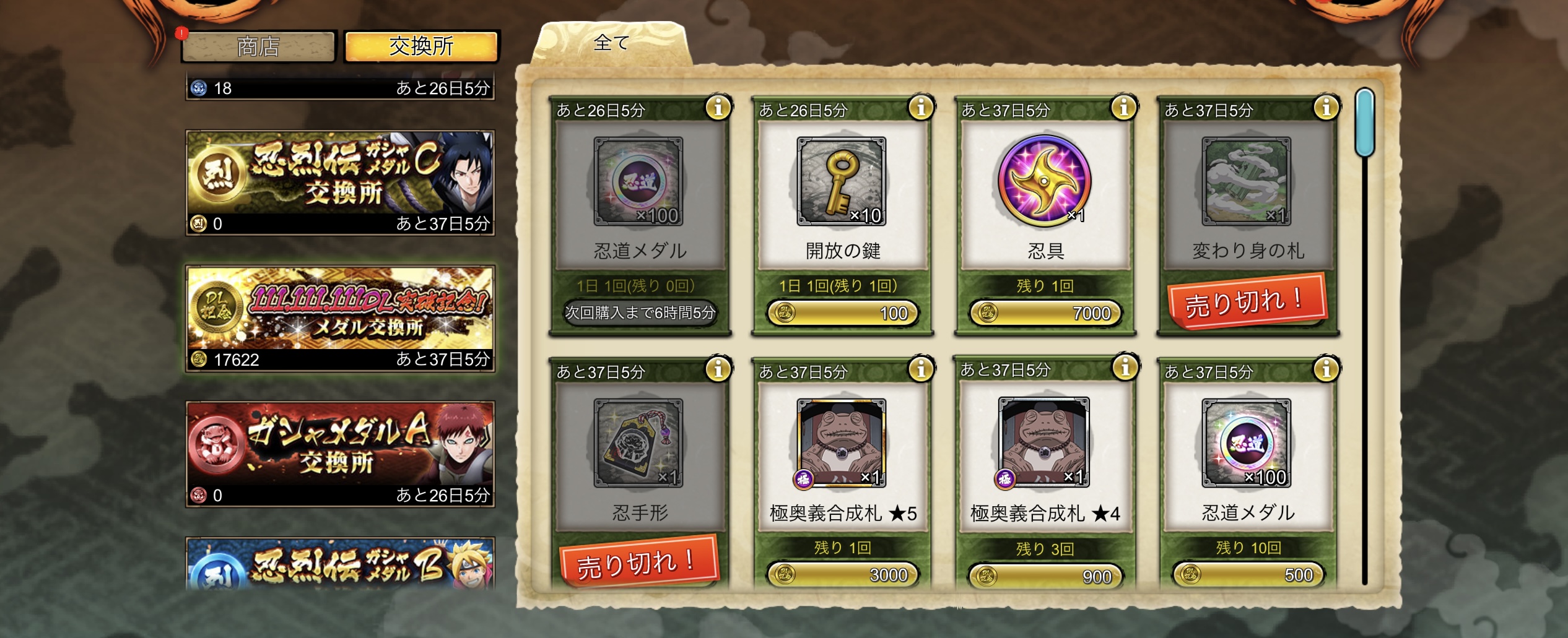Switch to the 商店 tab

(x=258, y=46)
